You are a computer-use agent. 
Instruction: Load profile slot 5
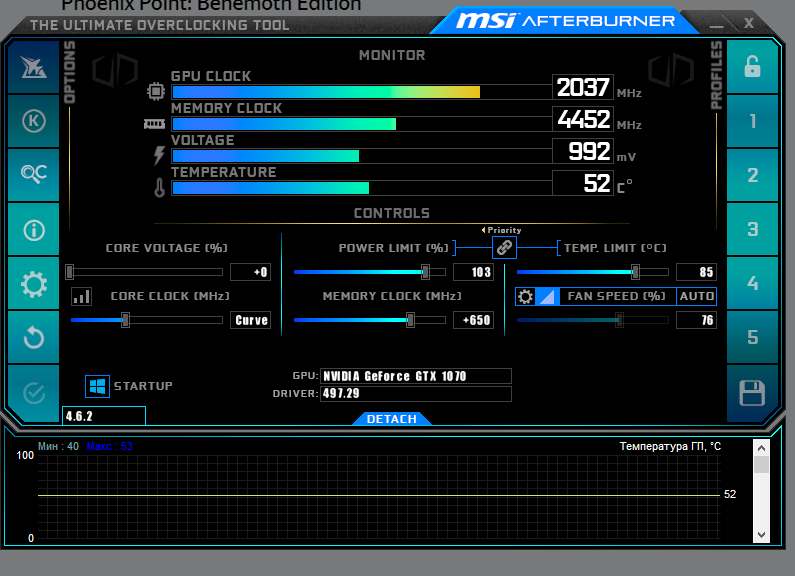pyautogui.click(x=752, y=338)
